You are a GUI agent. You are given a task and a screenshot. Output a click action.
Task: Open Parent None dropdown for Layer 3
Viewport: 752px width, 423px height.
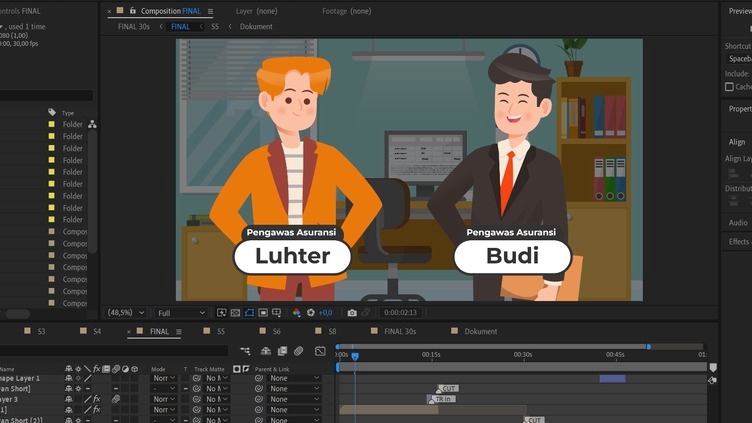[294, 399]
